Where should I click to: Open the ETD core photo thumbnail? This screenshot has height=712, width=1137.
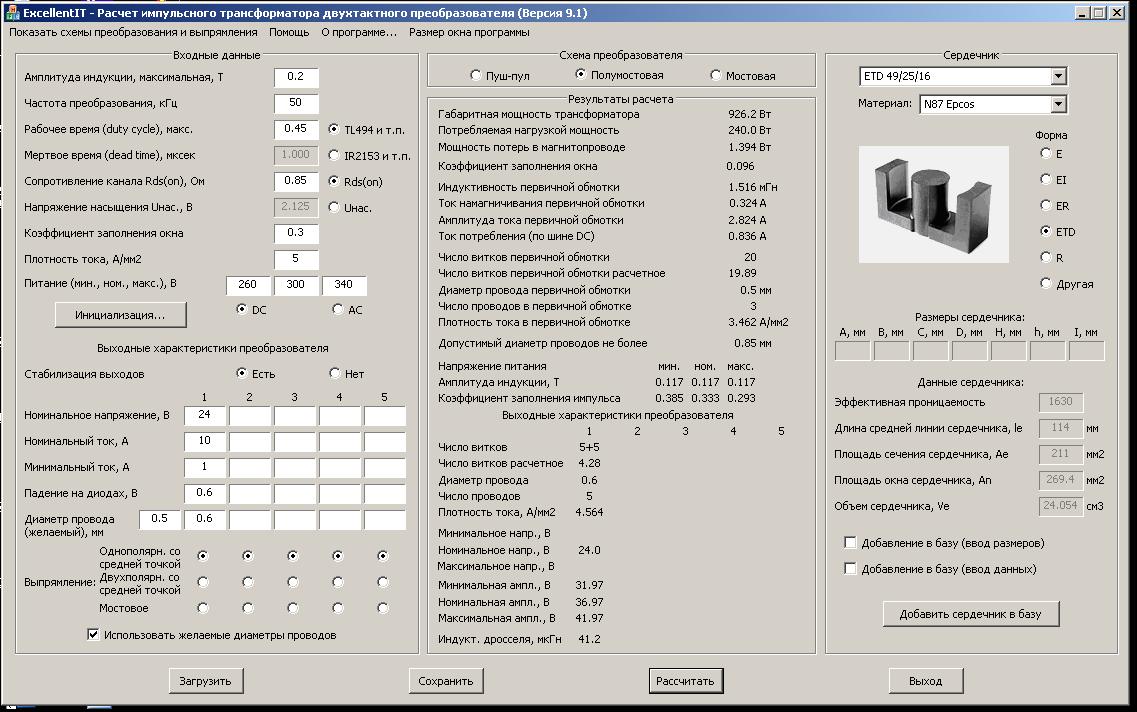click(x=933, y=204)
